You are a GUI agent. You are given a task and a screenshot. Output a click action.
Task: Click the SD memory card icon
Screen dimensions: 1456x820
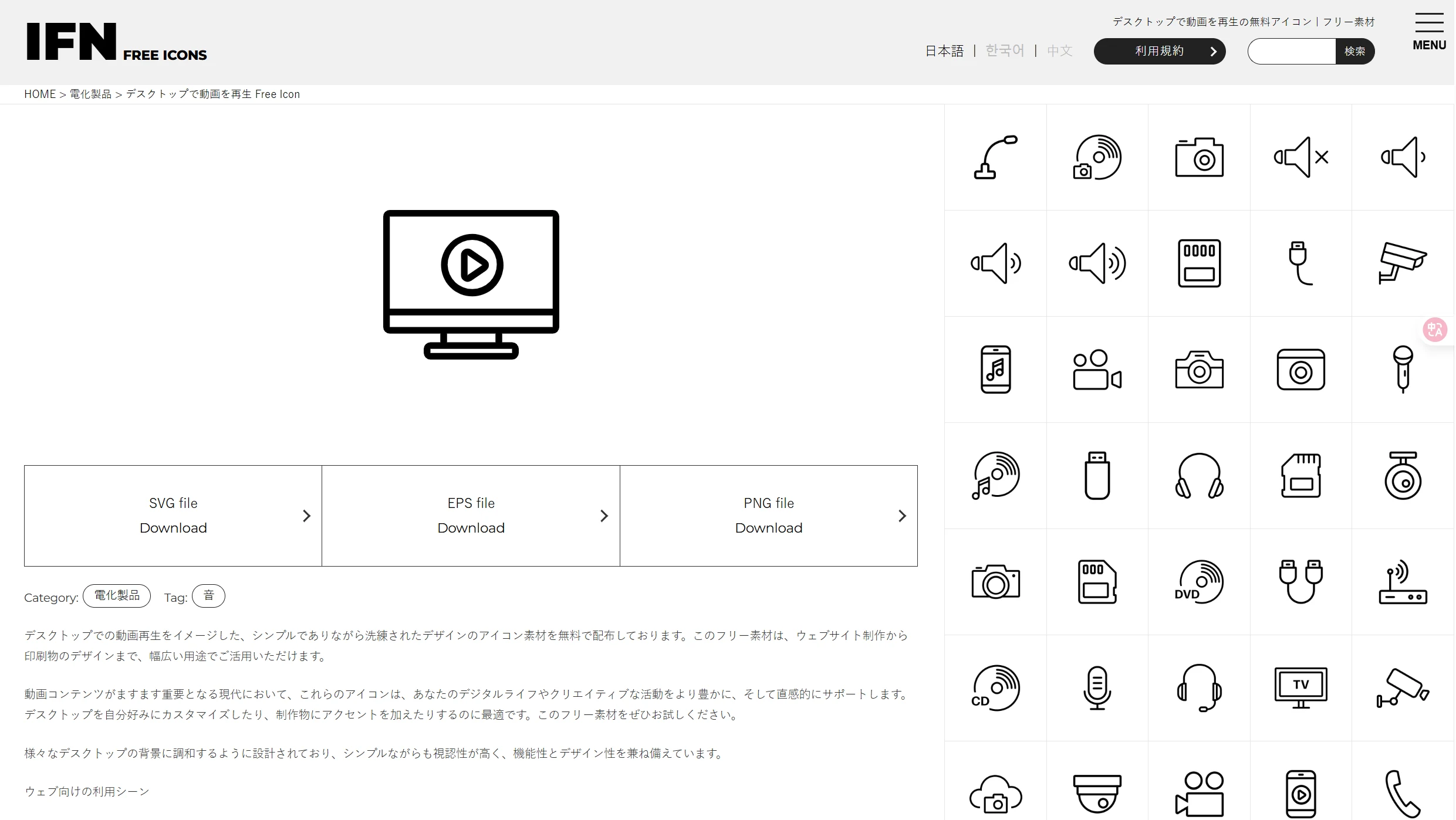pyautogui.click(x=1301, y=475)
